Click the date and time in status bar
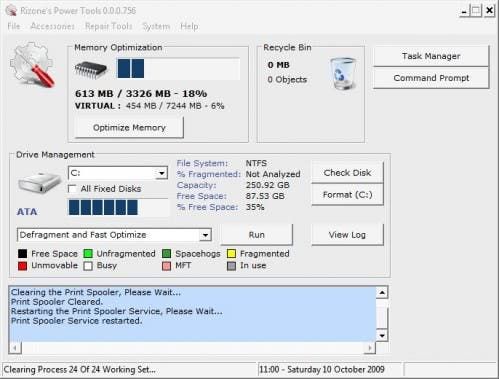The height and width of the screenshot is (379, 499). 322,370
